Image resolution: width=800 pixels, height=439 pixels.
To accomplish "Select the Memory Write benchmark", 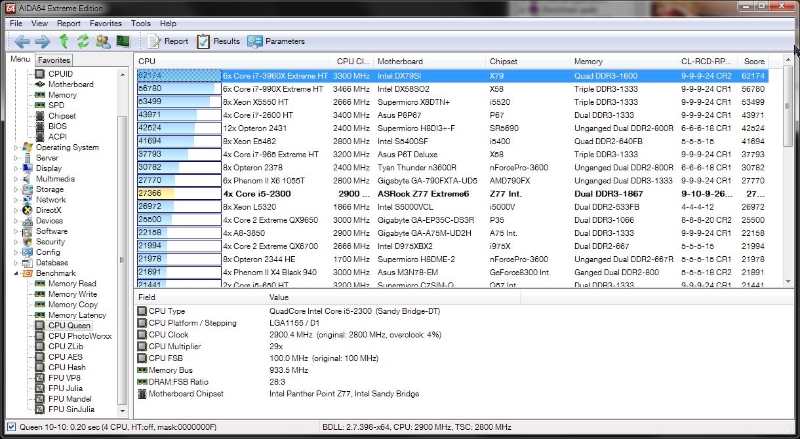I will tap(72, 295).
